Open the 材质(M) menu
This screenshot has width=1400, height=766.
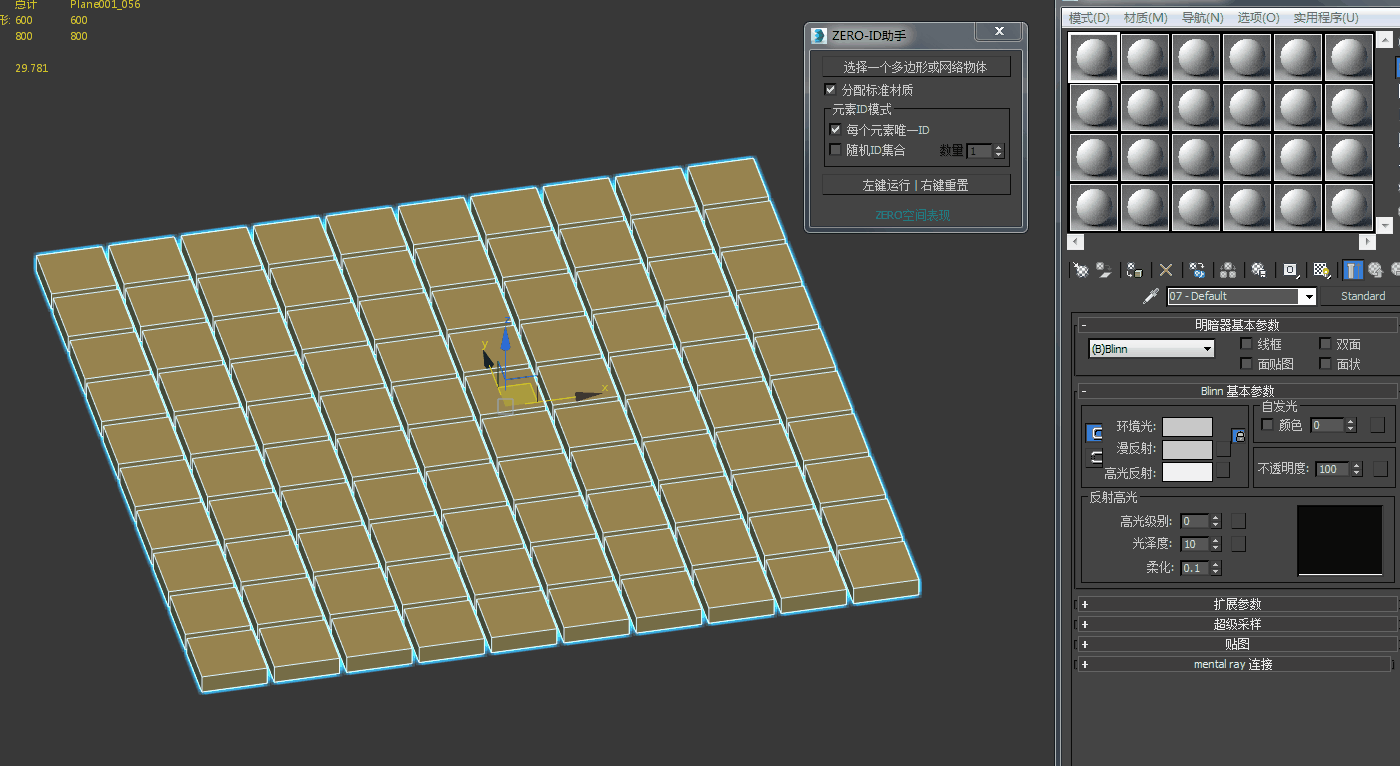[1145, 18]
